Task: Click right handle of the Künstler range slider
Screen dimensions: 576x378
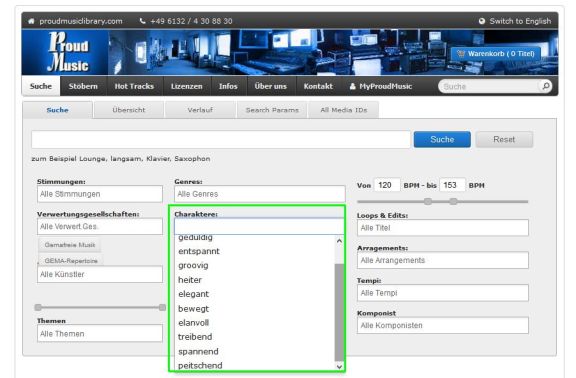Action: click(162, 307)
